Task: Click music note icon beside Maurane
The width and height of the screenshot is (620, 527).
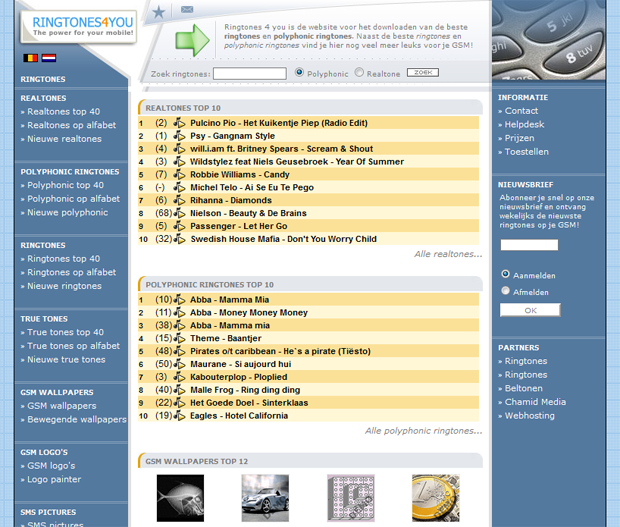Action: coord(179,364)
